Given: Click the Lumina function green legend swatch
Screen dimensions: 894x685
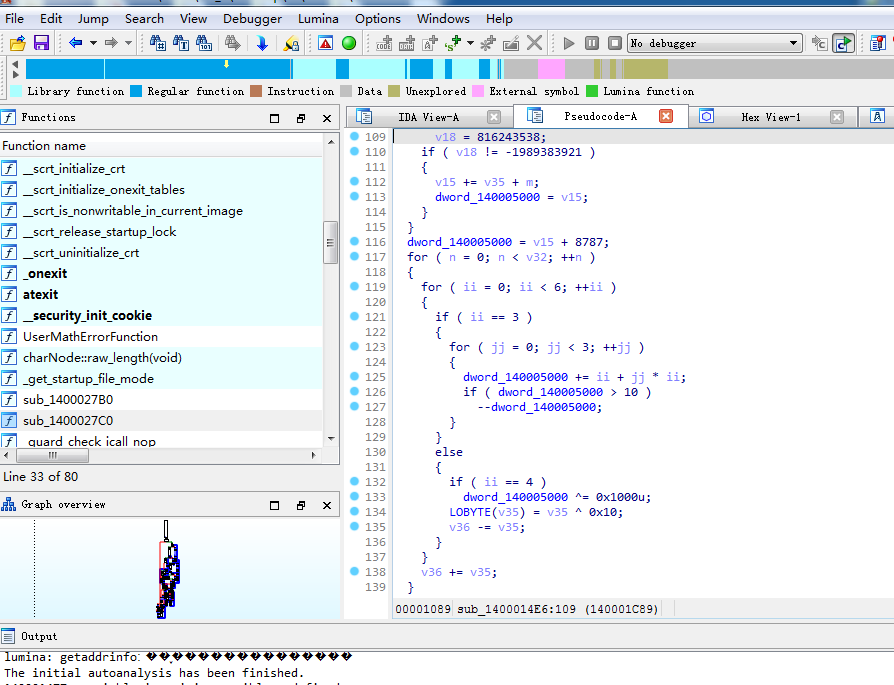Looking at the screenshot, I should click(x=592, y=91).
